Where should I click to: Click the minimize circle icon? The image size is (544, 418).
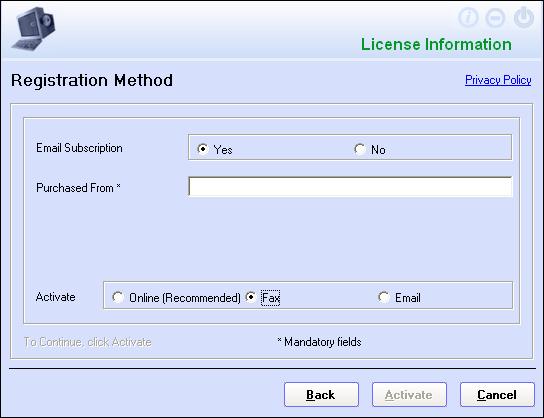495,17
